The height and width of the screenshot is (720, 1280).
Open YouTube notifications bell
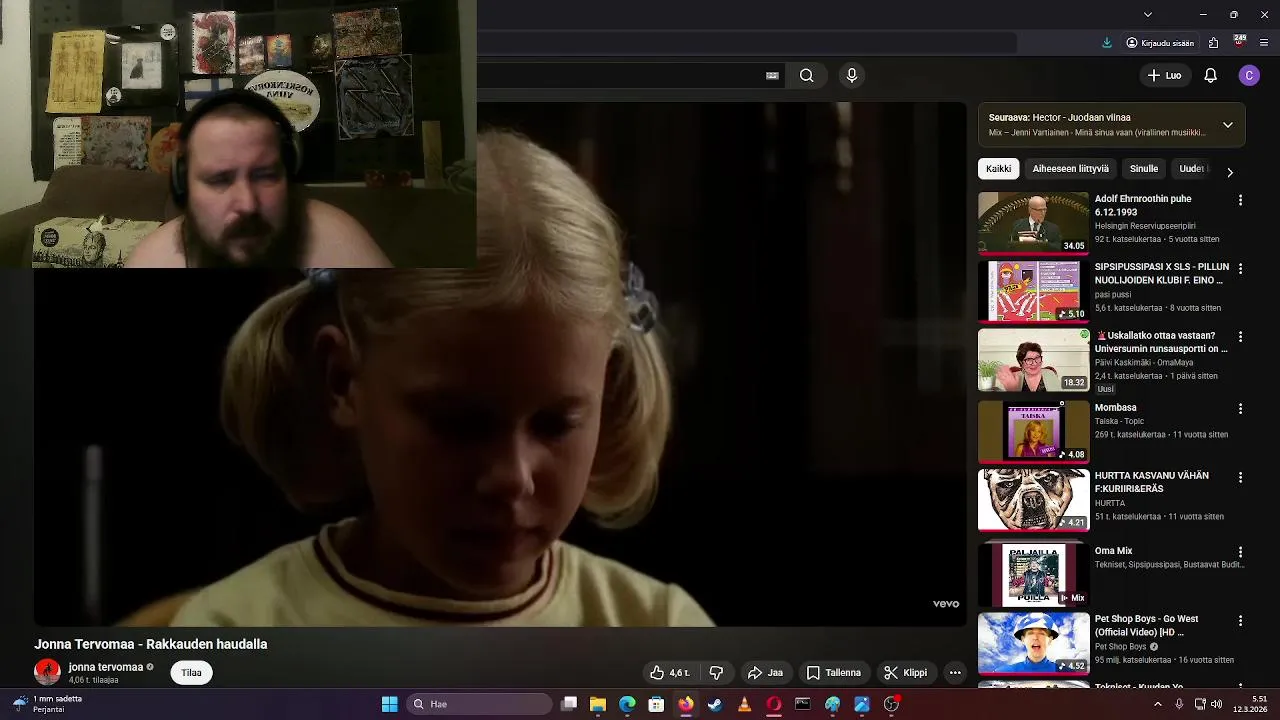pos(1210,75)
